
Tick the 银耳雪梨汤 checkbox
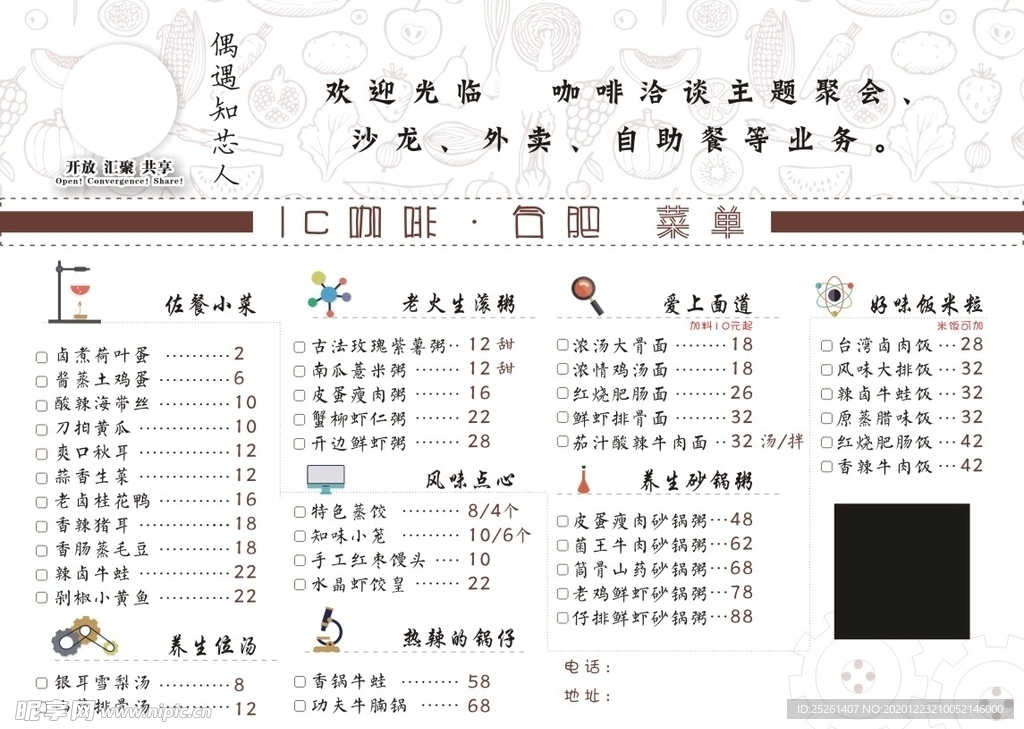(x=42, y=683)
